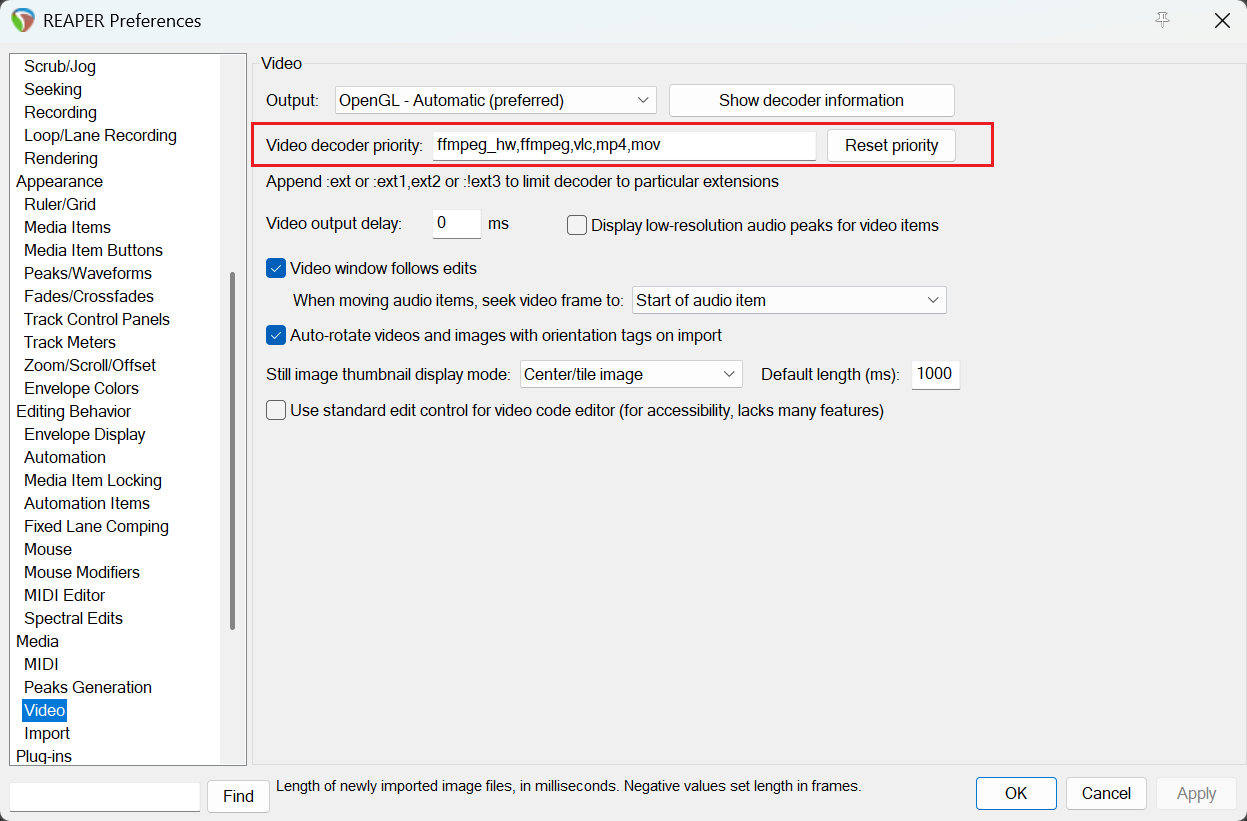1247x821 pixels.
Task: Select Automation Items page
Action: 87,503
